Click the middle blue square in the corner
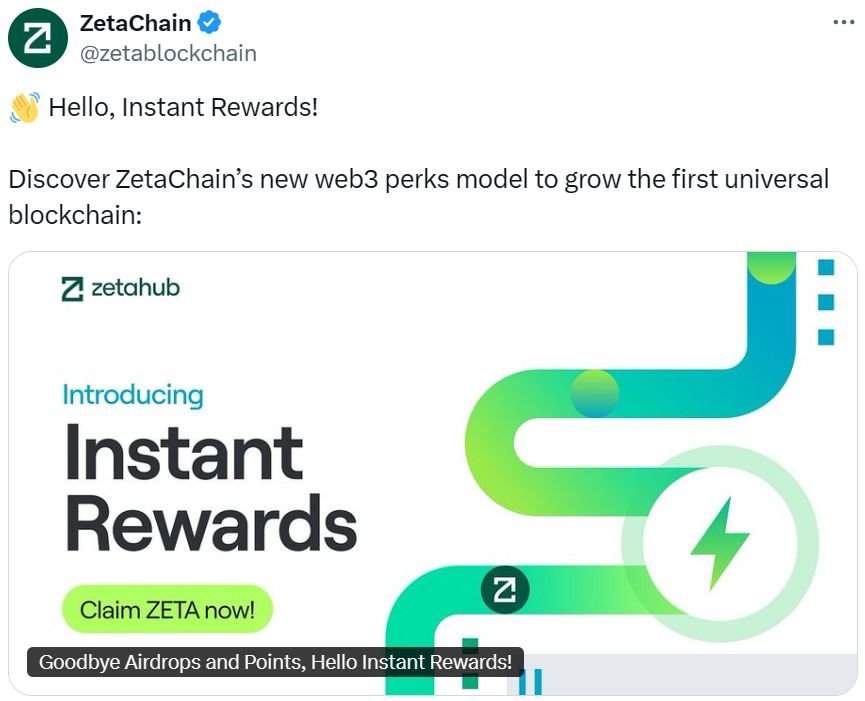The height and width of the screenshot is (701, 865). point(826,302)
